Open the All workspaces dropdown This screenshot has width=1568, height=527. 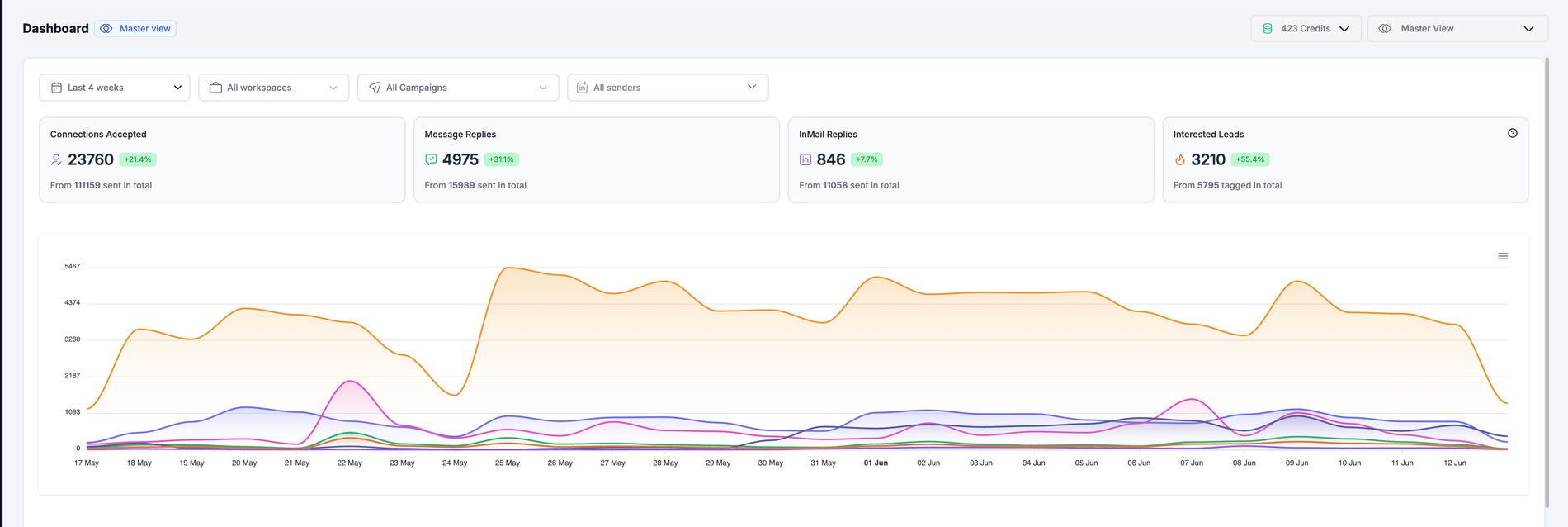[x=274, y=88]
